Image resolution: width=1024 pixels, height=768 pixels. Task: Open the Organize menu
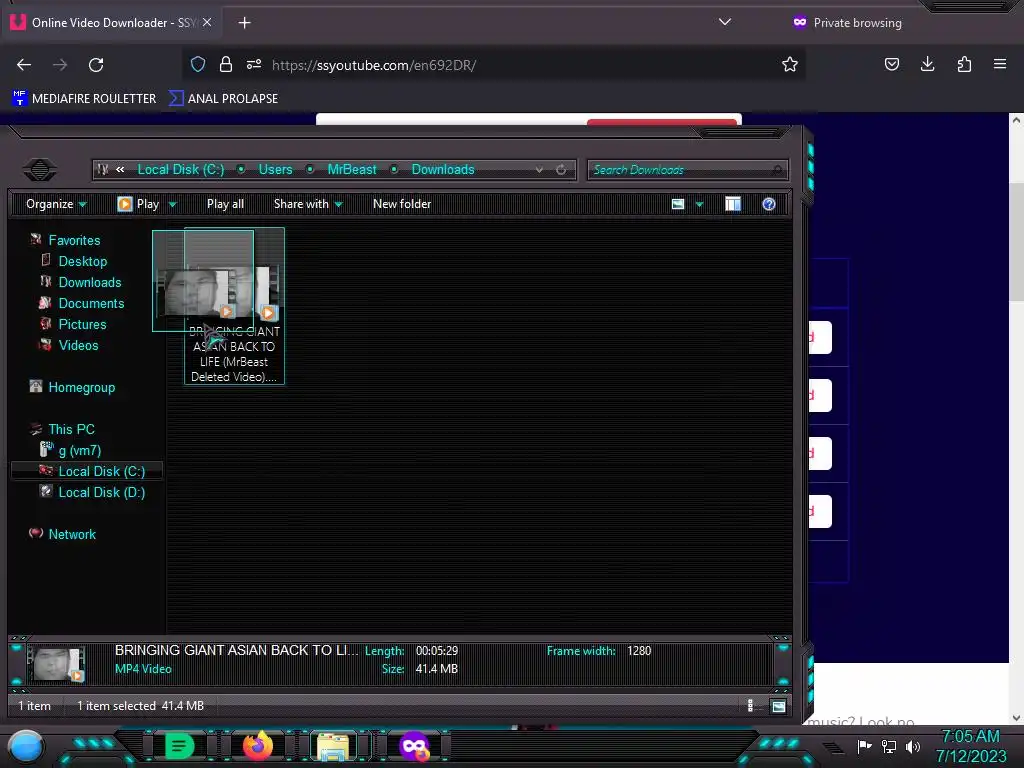pyautogui.click(x=56, y=204)
